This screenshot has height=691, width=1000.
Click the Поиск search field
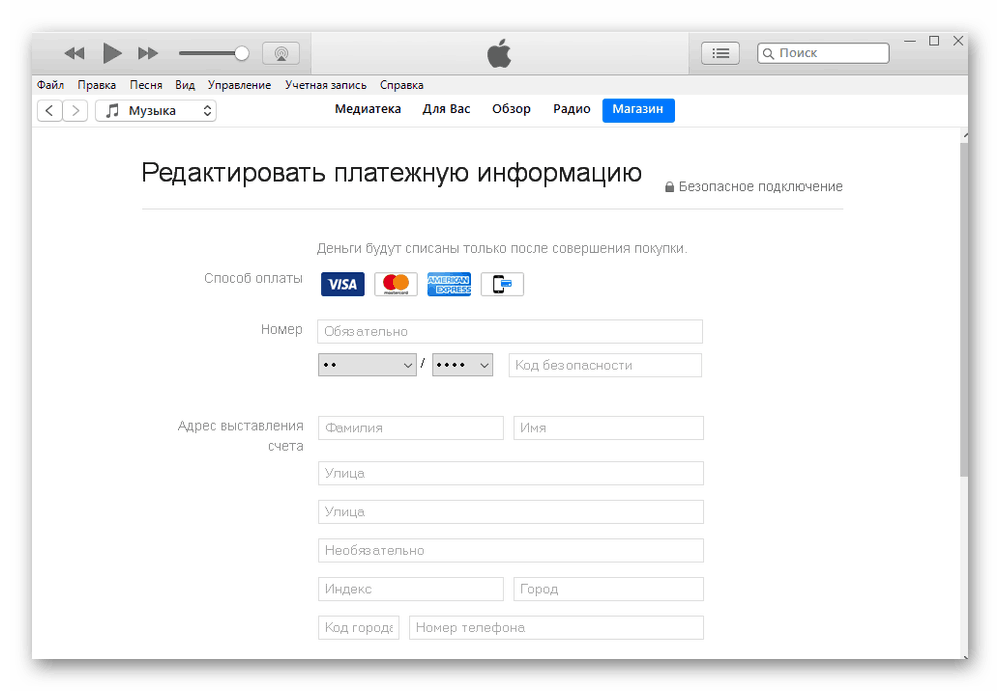click(823, 53)
